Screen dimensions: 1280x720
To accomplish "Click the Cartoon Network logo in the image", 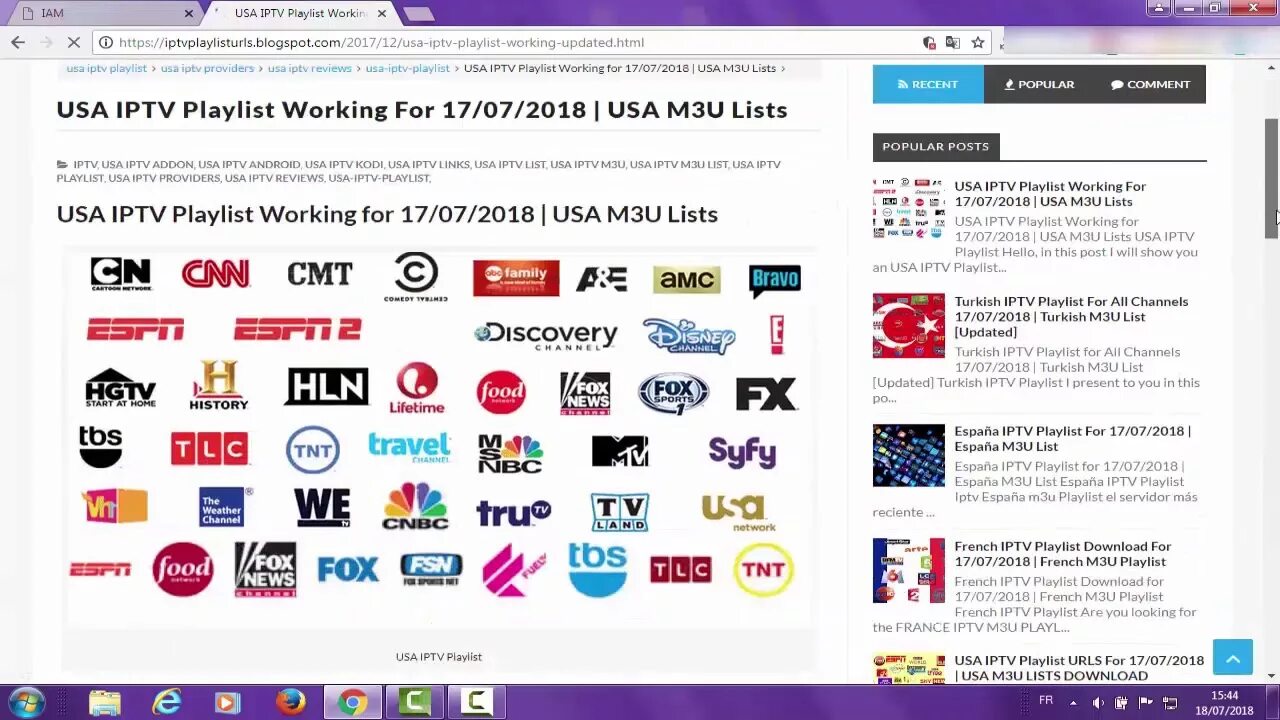I will 120,273.
